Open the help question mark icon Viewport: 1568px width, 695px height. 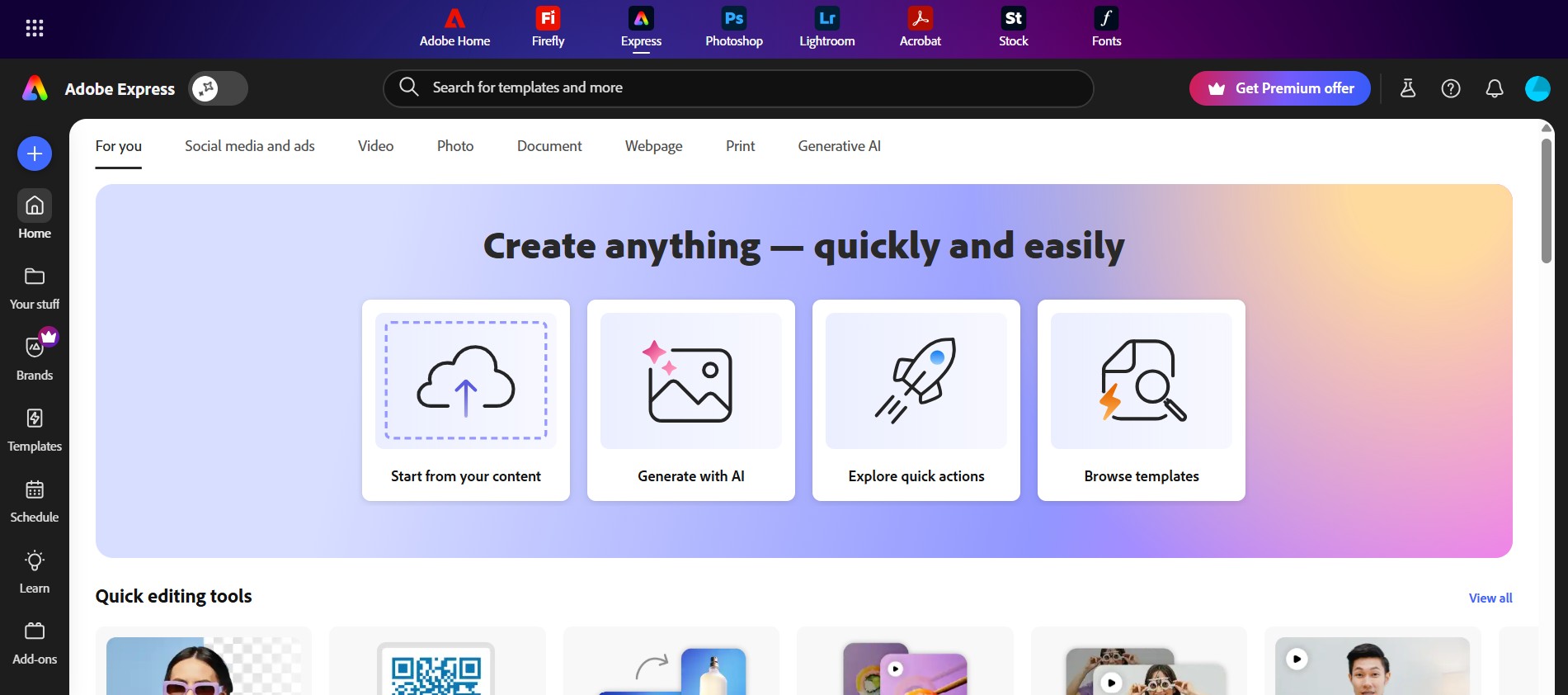click(1451, 88)
